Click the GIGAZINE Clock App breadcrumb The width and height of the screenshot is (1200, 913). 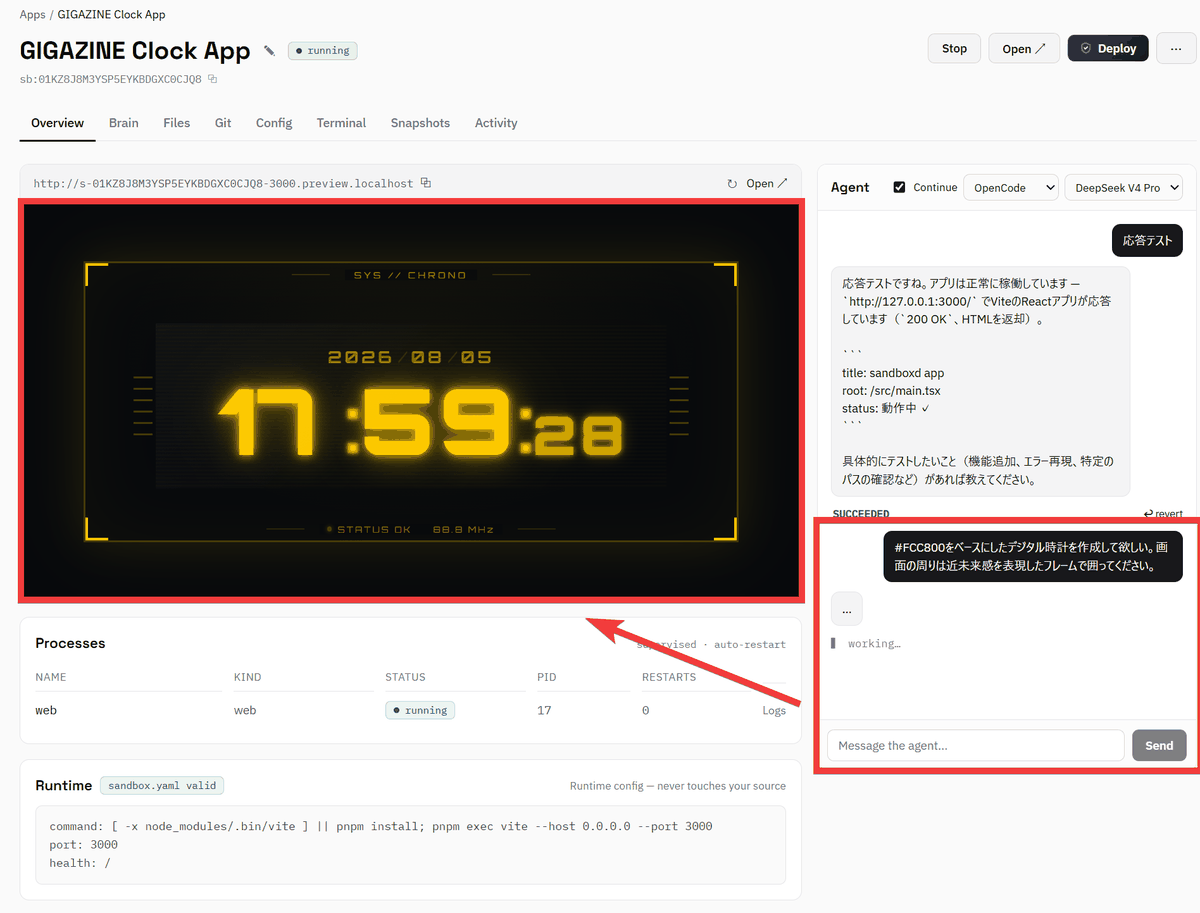pyautogui.click(x=111, y=15)
